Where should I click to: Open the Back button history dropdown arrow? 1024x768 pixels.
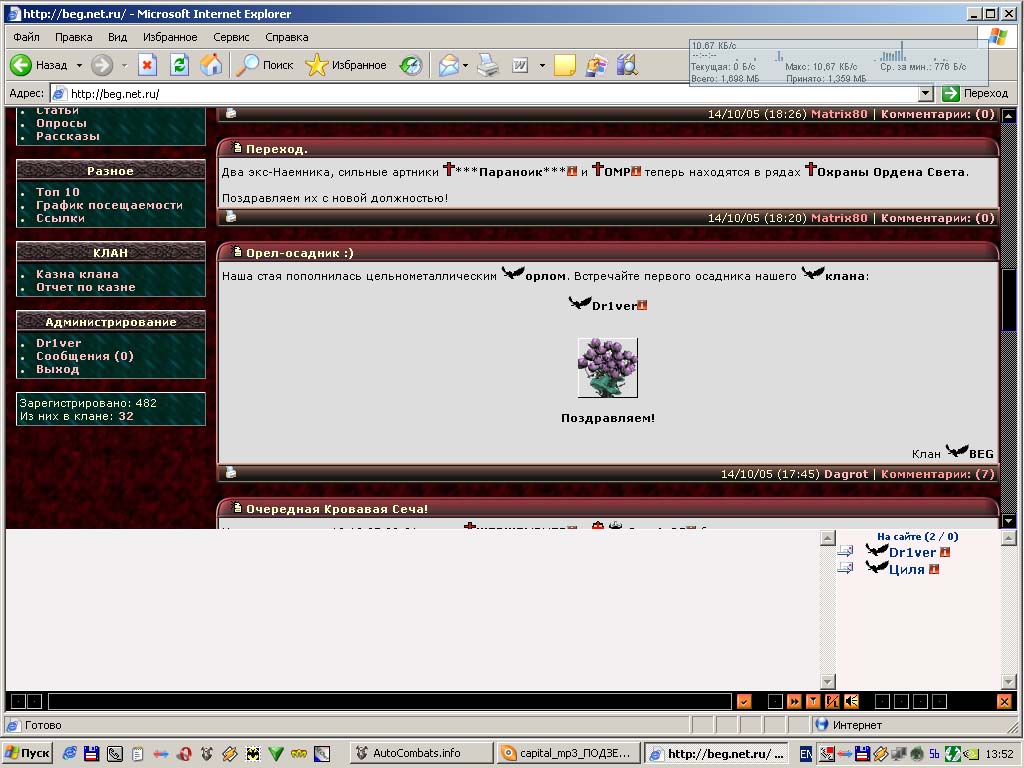pos(79,65)
